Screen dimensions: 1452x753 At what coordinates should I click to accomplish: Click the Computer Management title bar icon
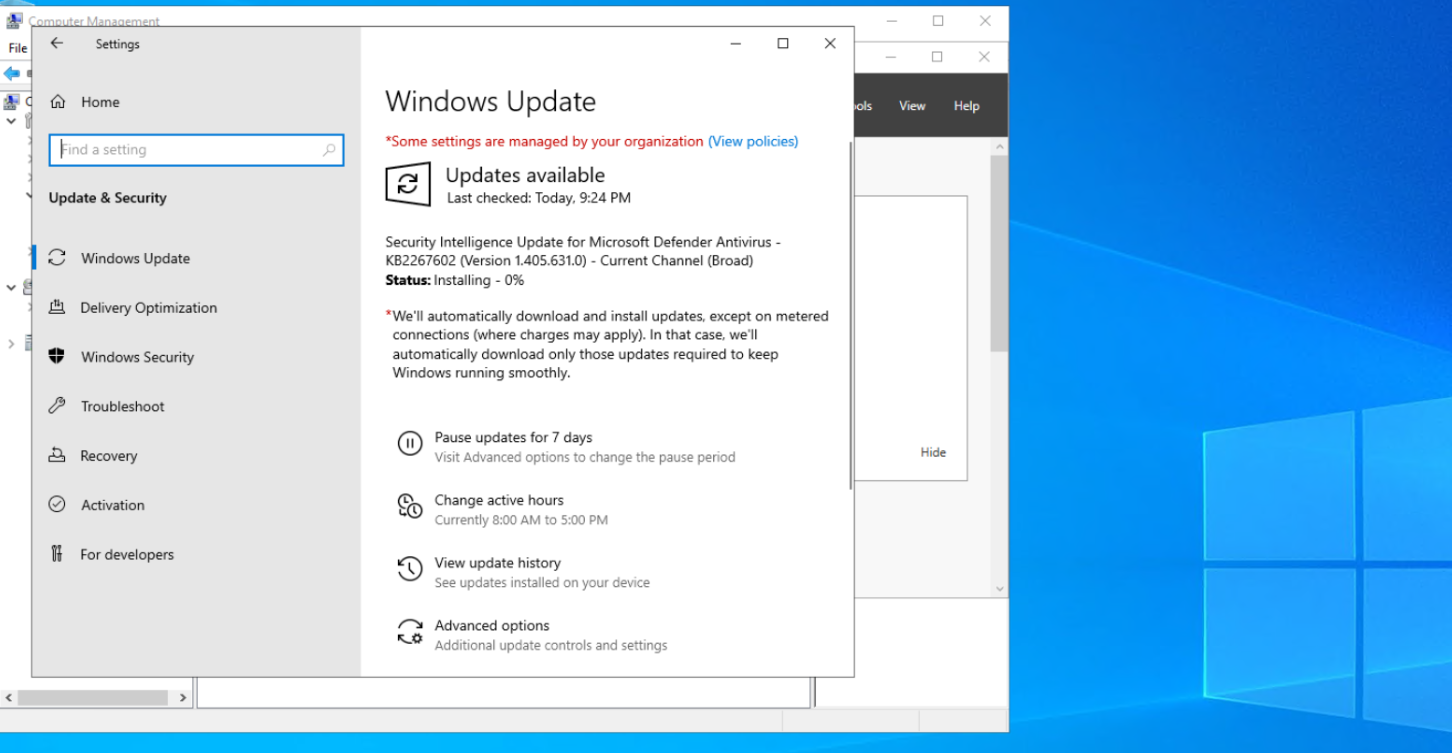tap(14, 21)
